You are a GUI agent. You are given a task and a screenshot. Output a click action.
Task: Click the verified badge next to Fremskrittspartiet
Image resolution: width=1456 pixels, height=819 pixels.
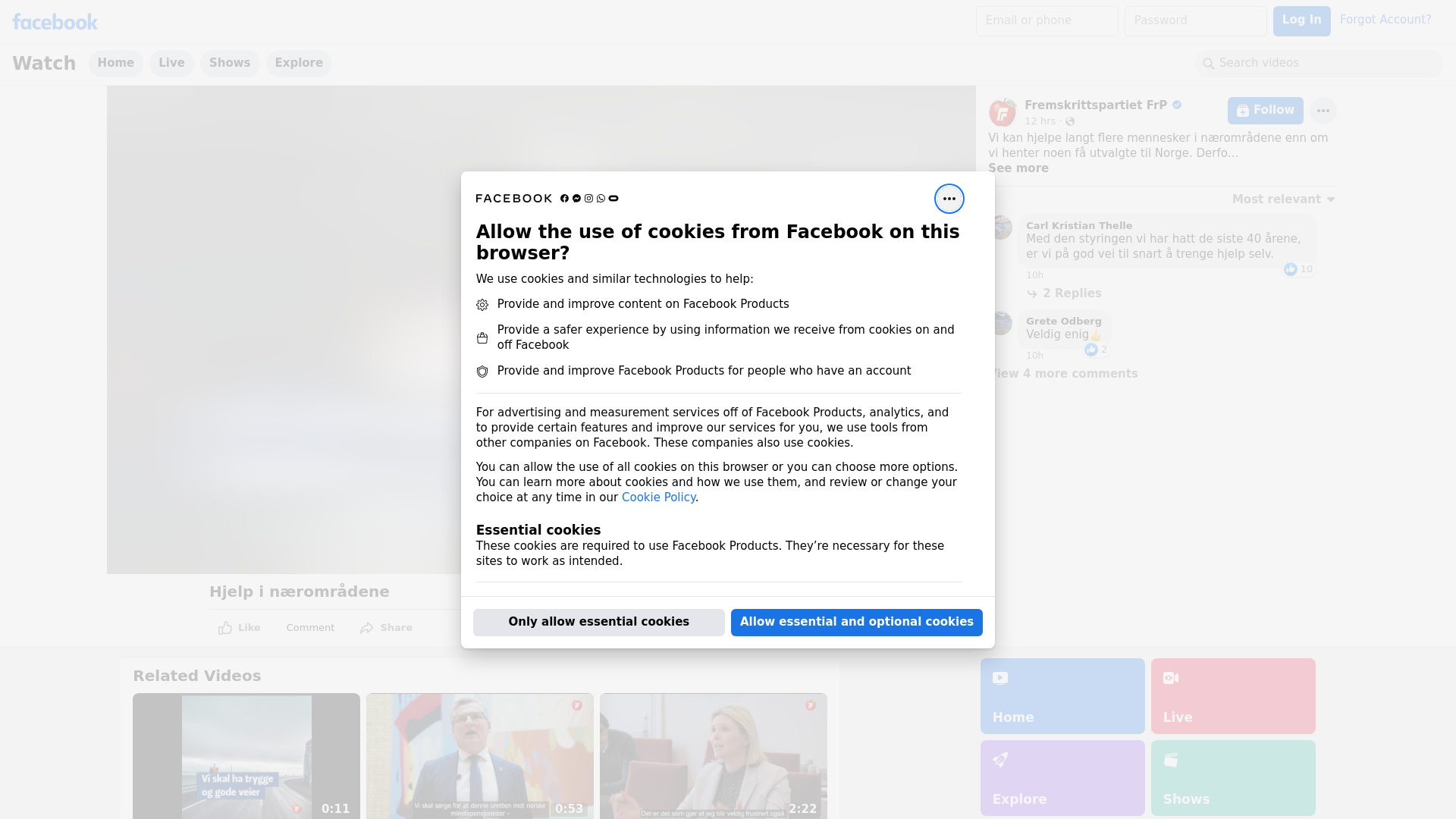(1177, 105)
